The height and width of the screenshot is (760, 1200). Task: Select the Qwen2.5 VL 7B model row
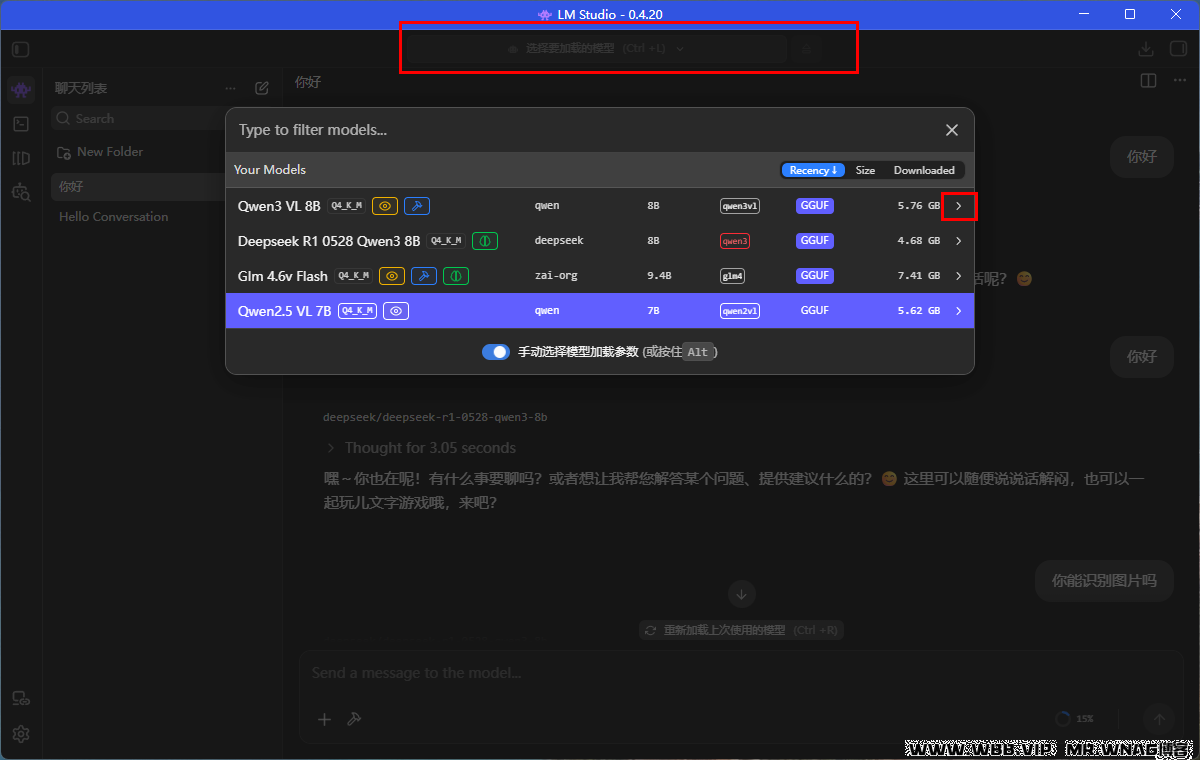click(x=600, y=311)
